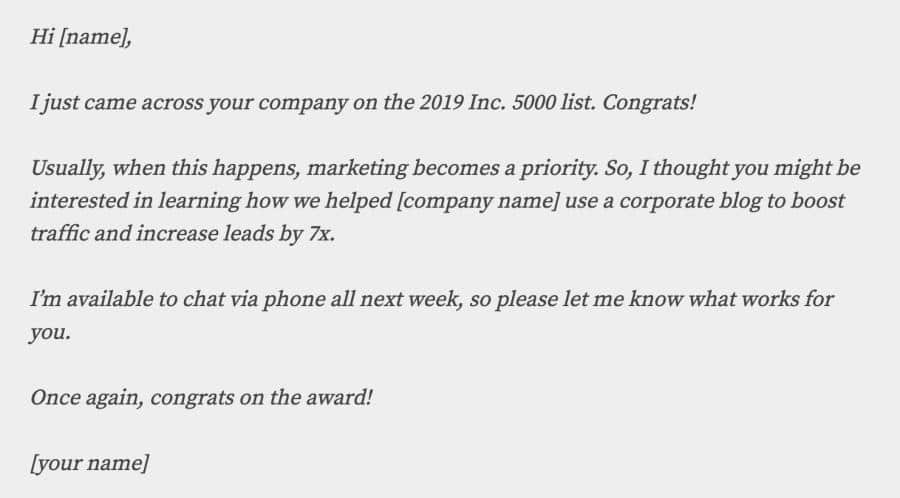Click the word 'marketing' in second paragraph
Image resolution: width=900 pixels, height=498 pixels.
[x=357, y=169]
